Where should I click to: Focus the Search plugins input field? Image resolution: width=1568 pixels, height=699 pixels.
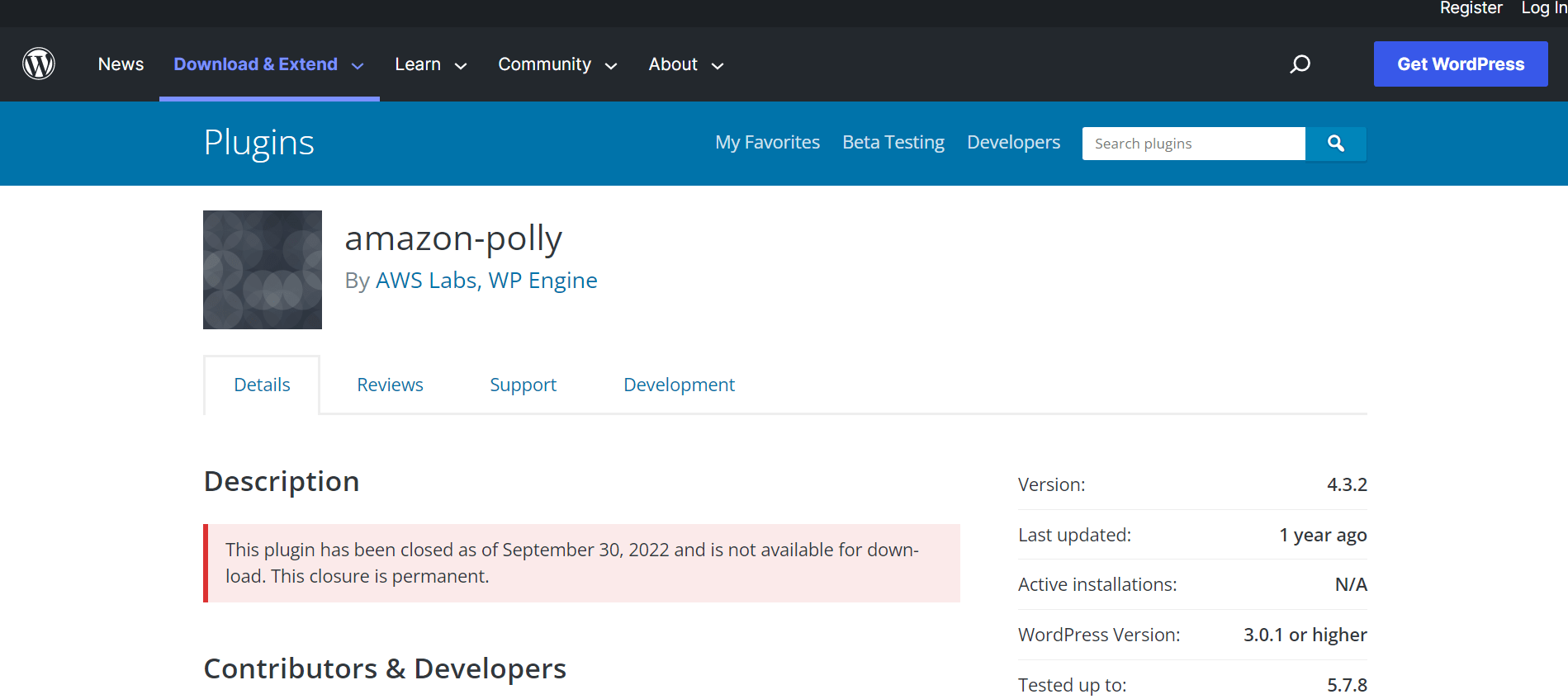click(1193, 144)
